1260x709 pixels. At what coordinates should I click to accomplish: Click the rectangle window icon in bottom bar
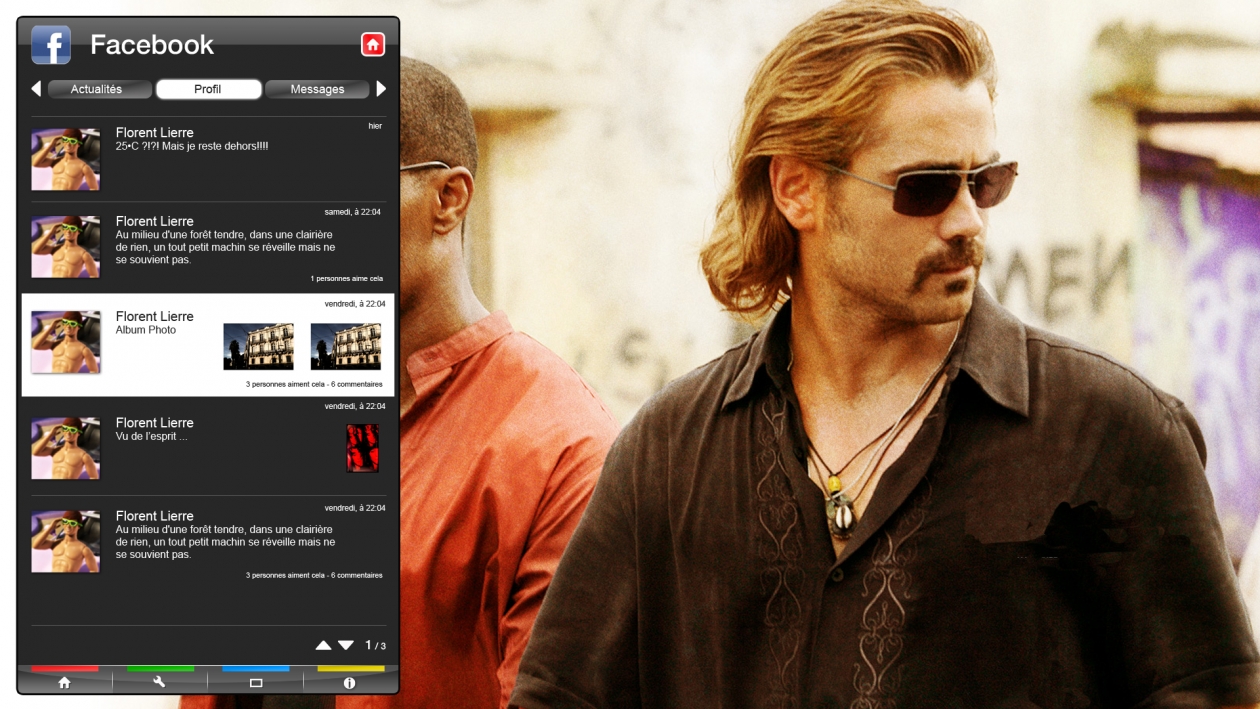255,683
